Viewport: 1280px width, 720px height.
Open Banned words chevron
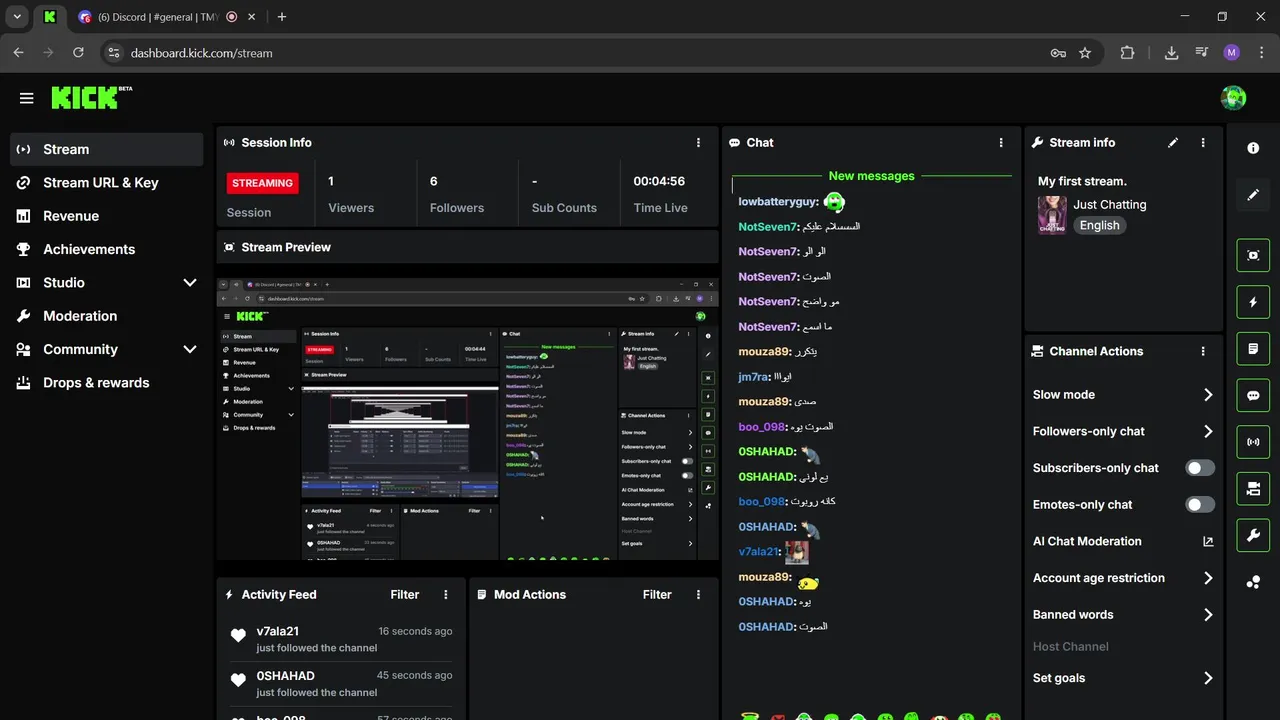pos(1208,615)
